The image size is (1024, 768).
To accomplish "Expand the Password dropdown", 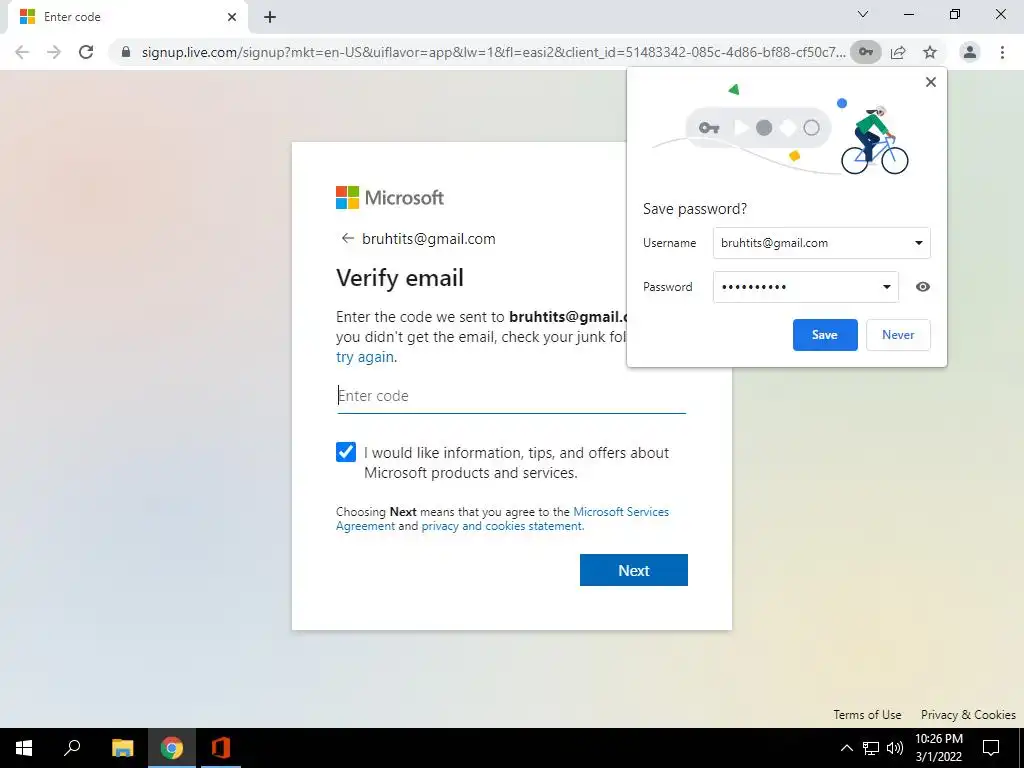I will 886,287.
